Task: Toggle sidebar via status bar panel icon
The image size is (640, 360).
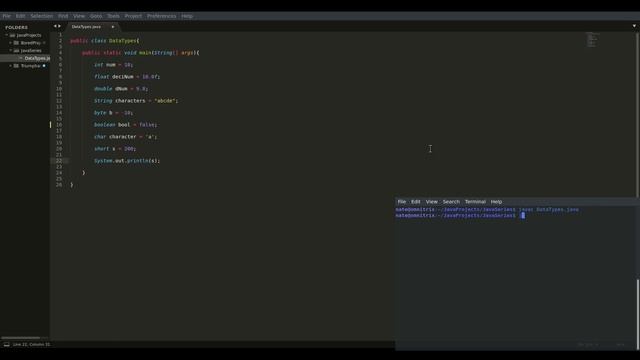Action: tap(7, 344)
